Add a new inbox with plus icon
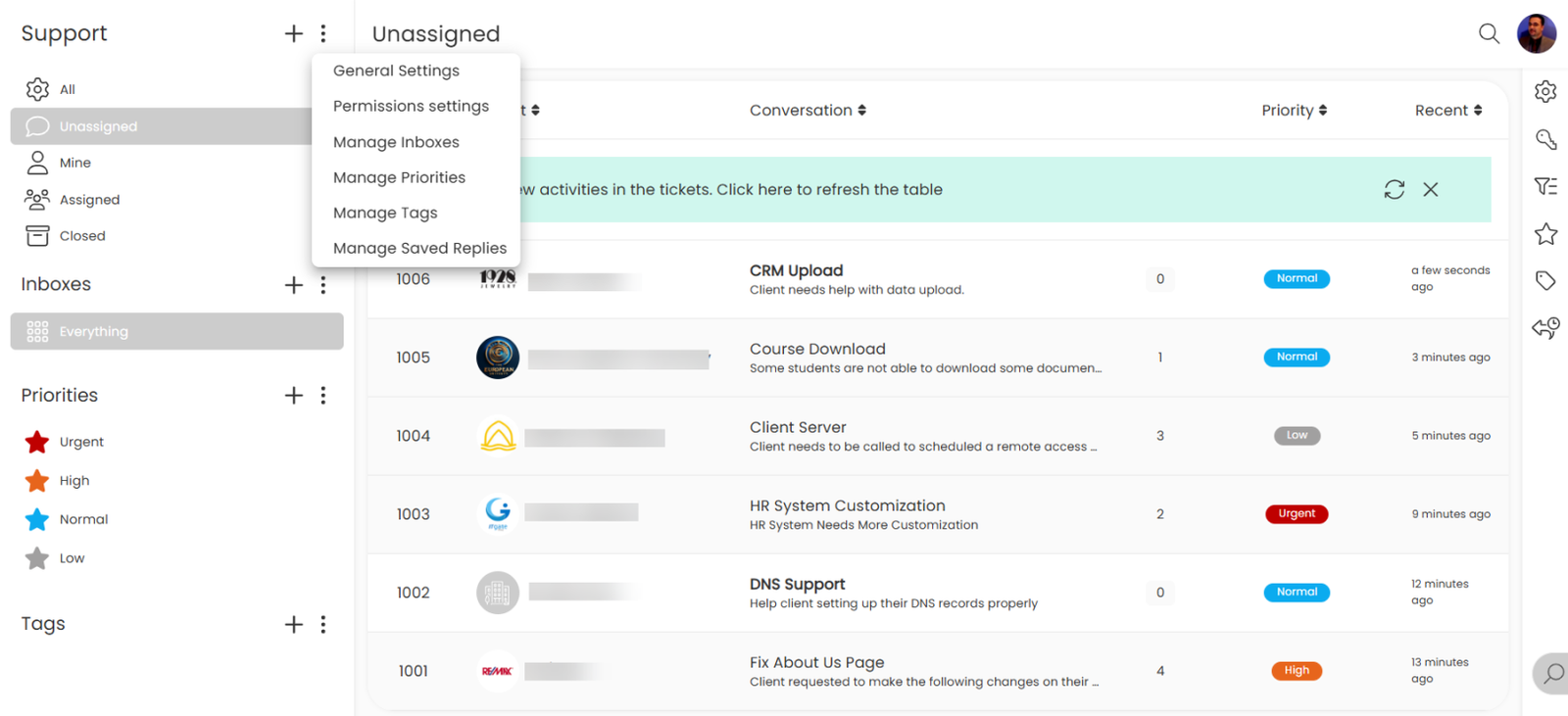1568x716 pixels. [294, 285]
